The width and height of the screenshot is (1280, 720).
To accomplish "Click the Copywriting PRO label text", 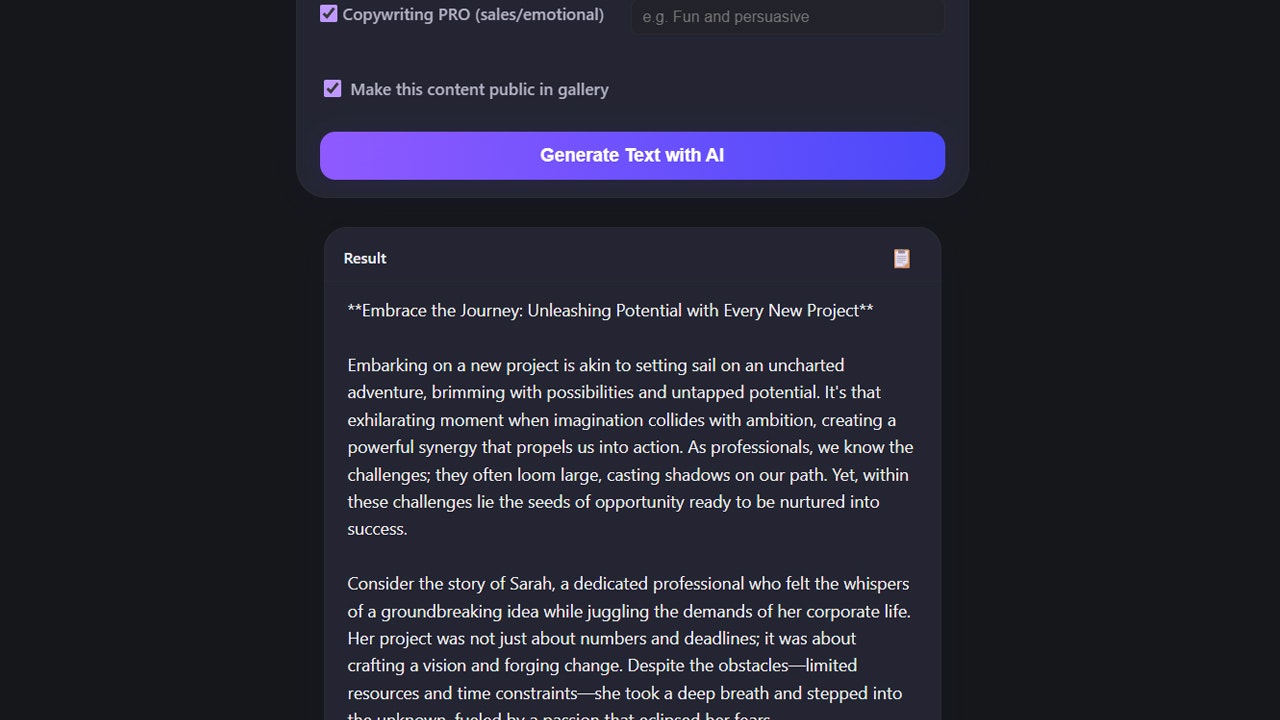I will [473, 14].
